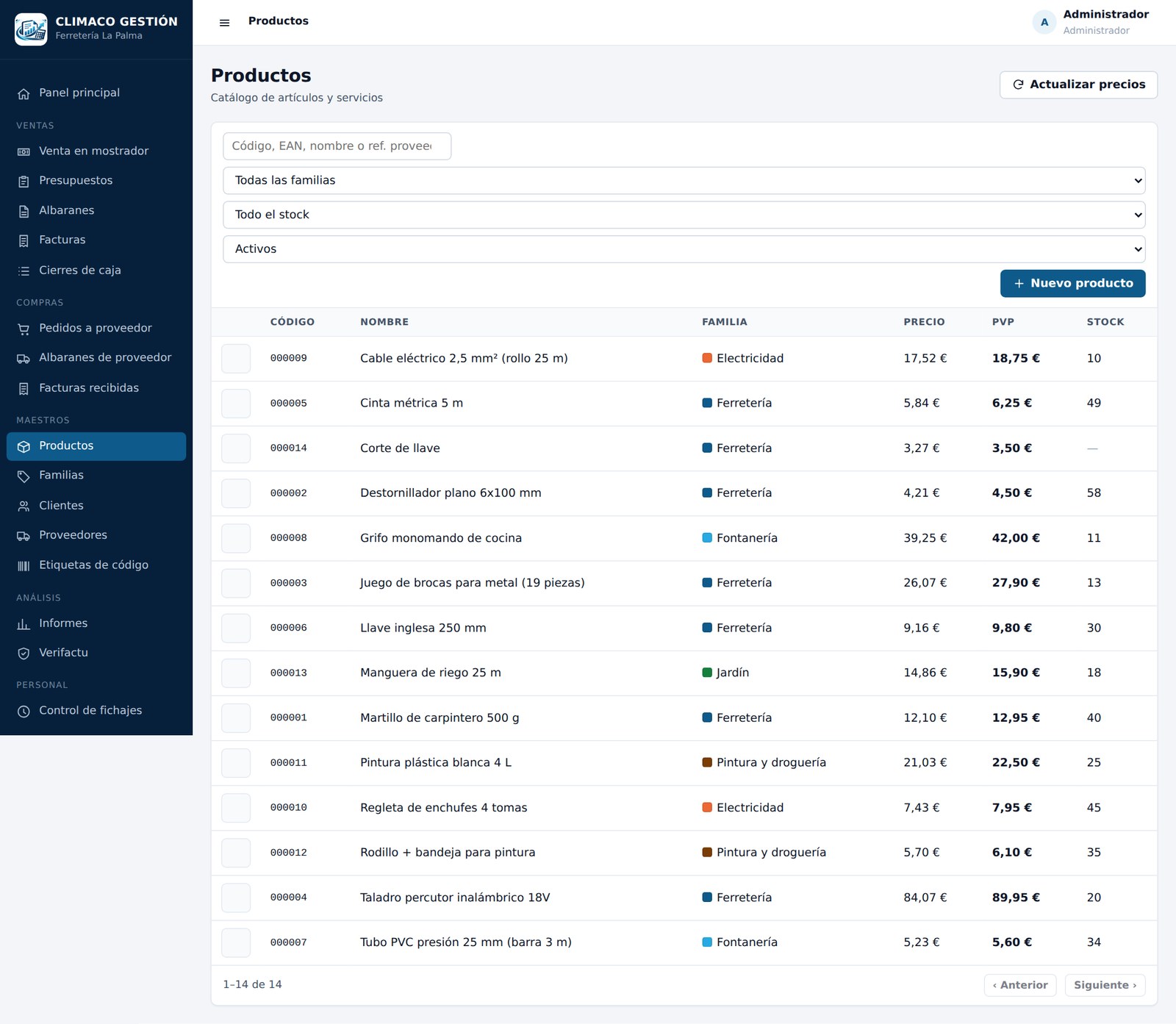Click the Venta en mostrador cash icon
This screenshot has height=1024, width=1176.
click(x=24, y=151)
